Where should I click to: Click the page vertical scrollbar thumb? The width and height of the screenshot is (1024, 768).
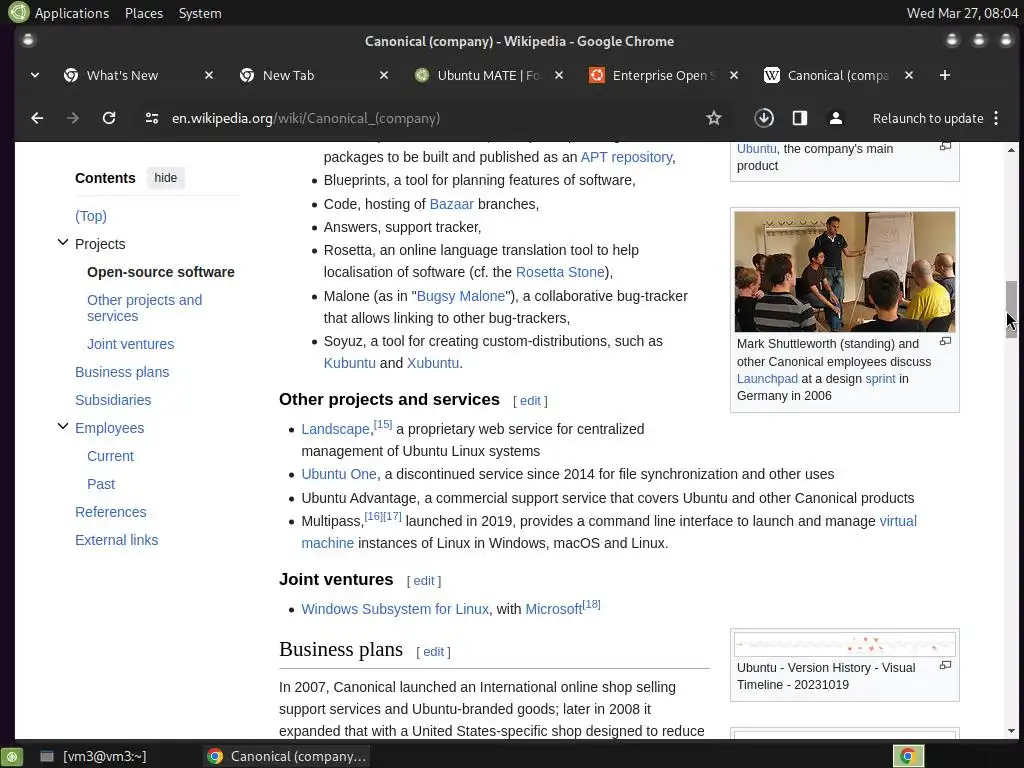tap(1011, 309)
